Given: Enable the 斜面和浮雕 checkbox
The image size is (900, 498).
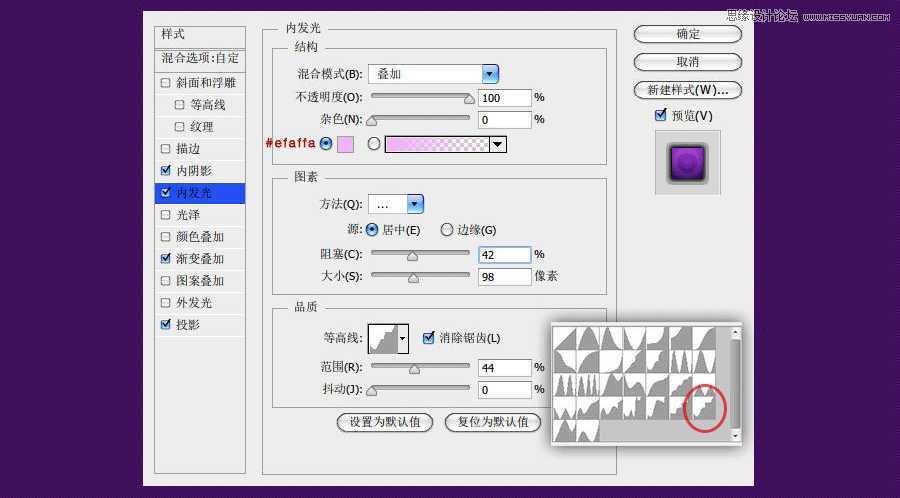Looking at the screenshot, I should [166, 83].
